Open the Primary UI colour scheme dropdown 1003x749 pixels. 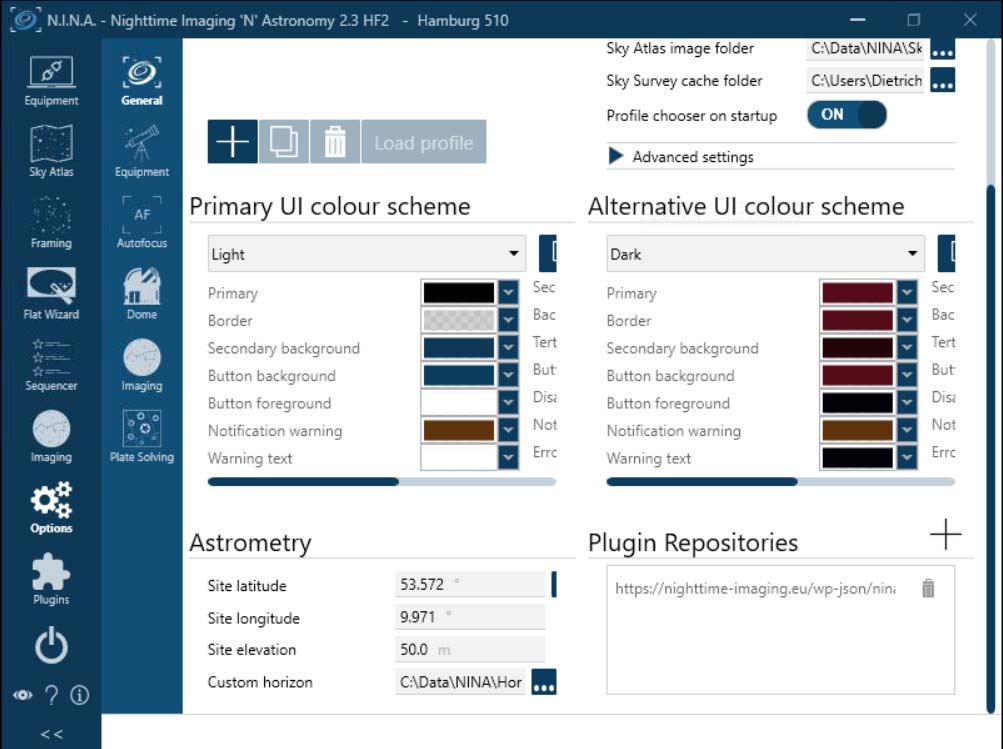click(367, 254)
